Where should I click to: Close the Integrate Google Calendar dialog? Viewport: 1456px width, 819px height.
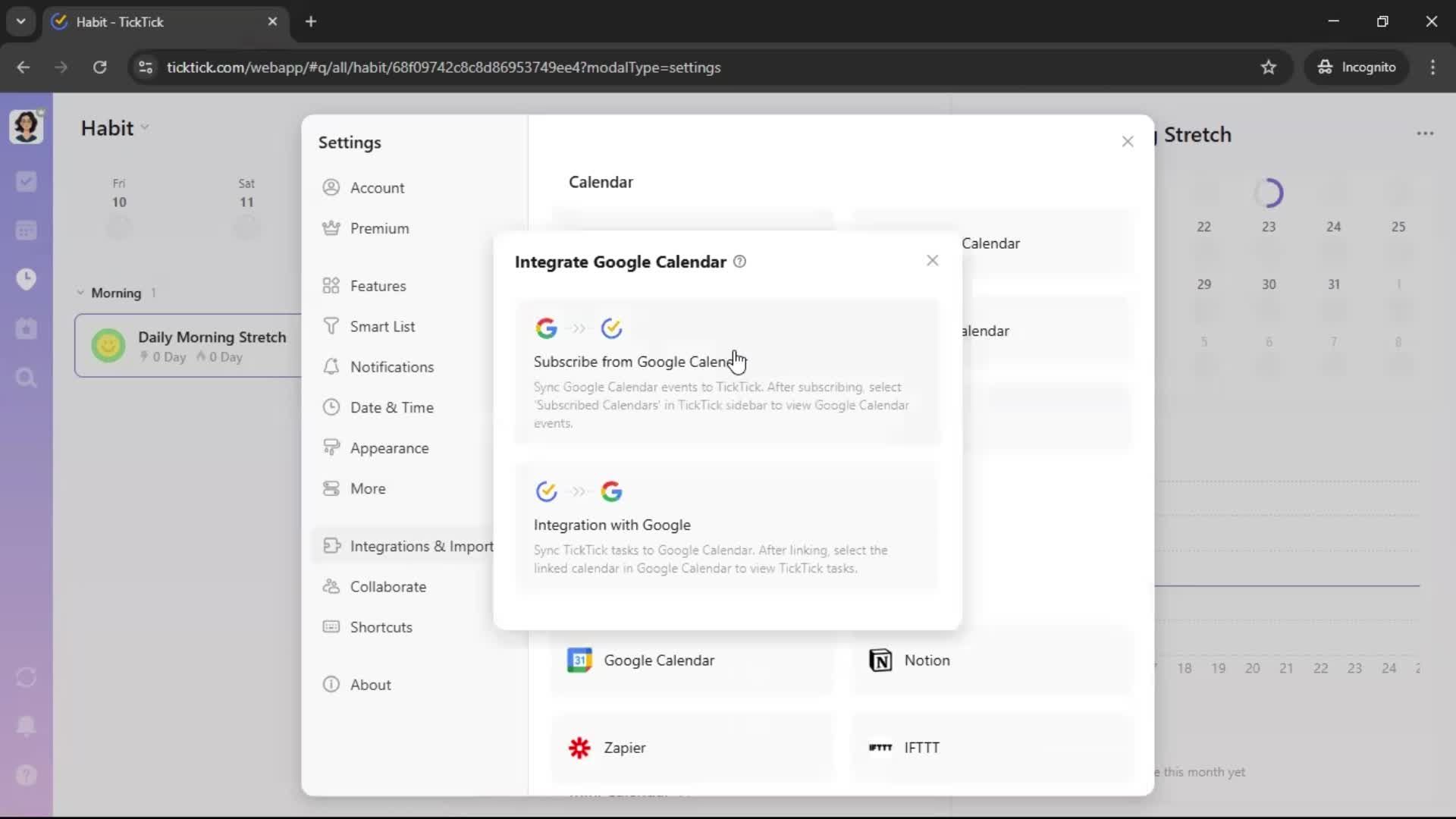point(932,261)
